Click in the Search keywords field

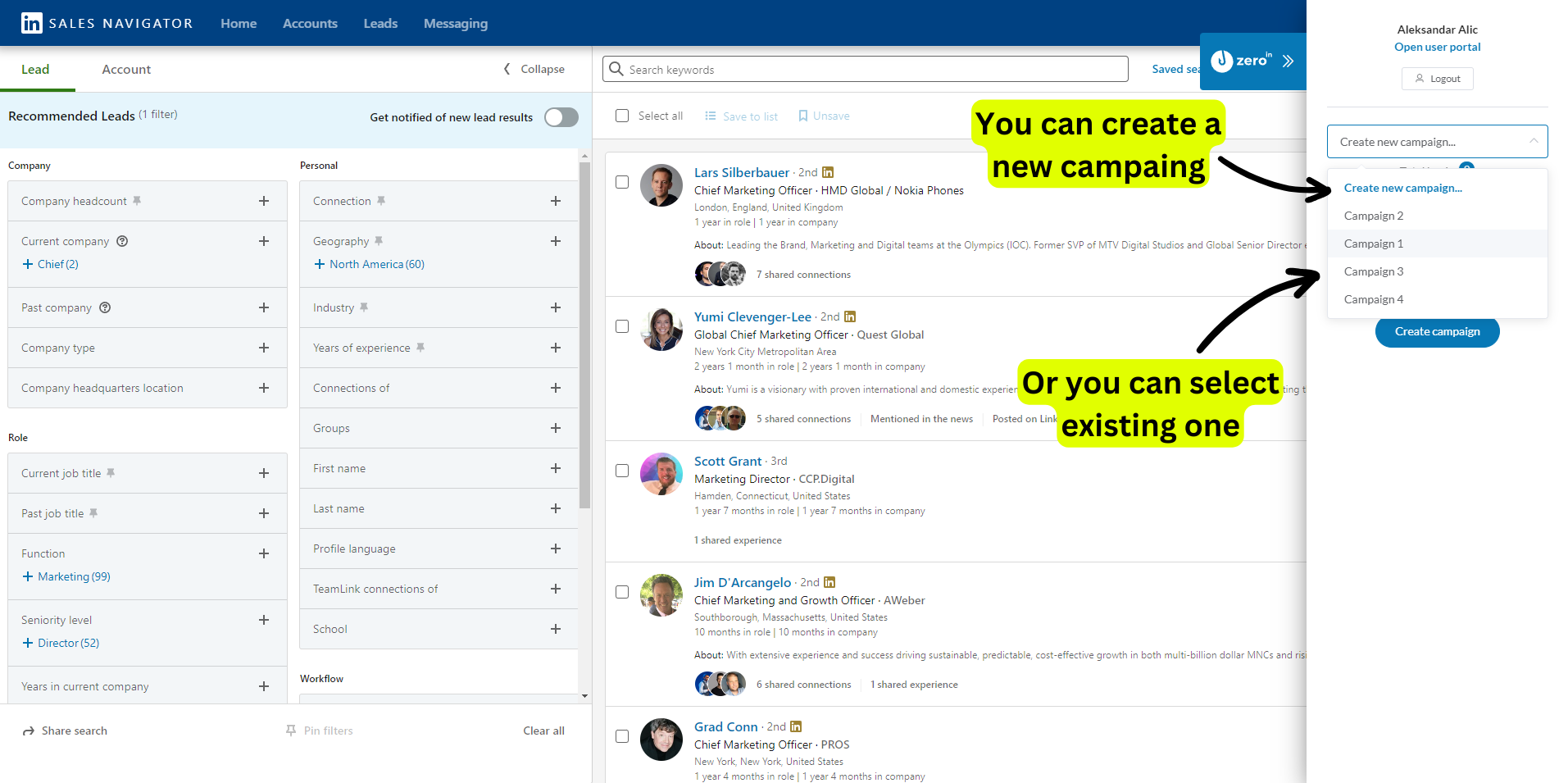tap(866, 69)
